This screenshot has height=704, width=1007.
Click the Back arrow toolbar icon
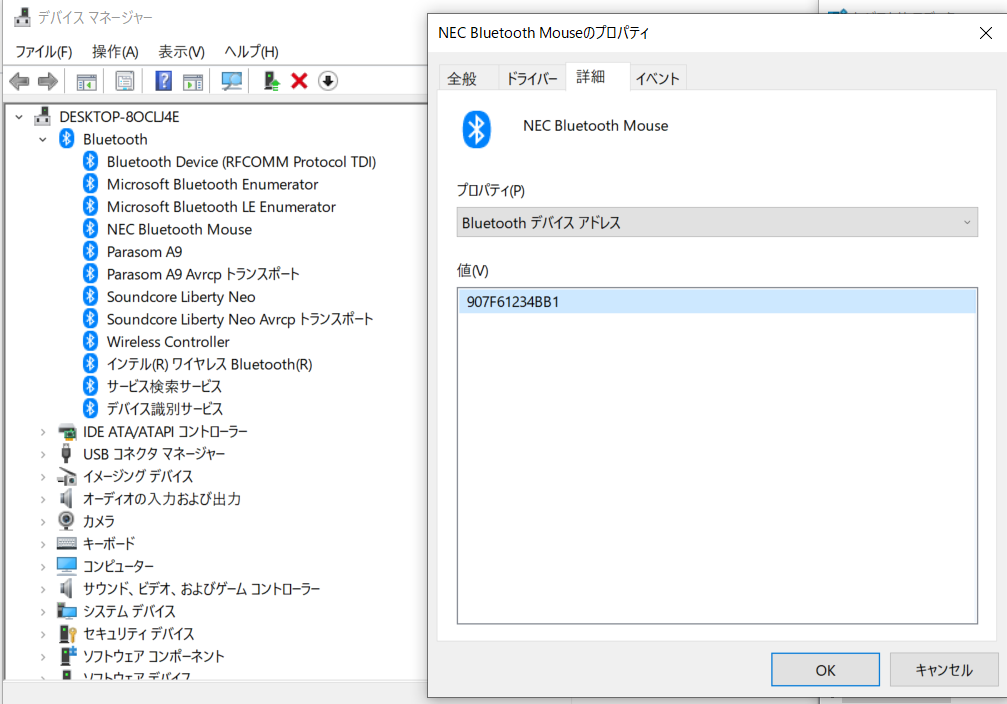point(20,81)
